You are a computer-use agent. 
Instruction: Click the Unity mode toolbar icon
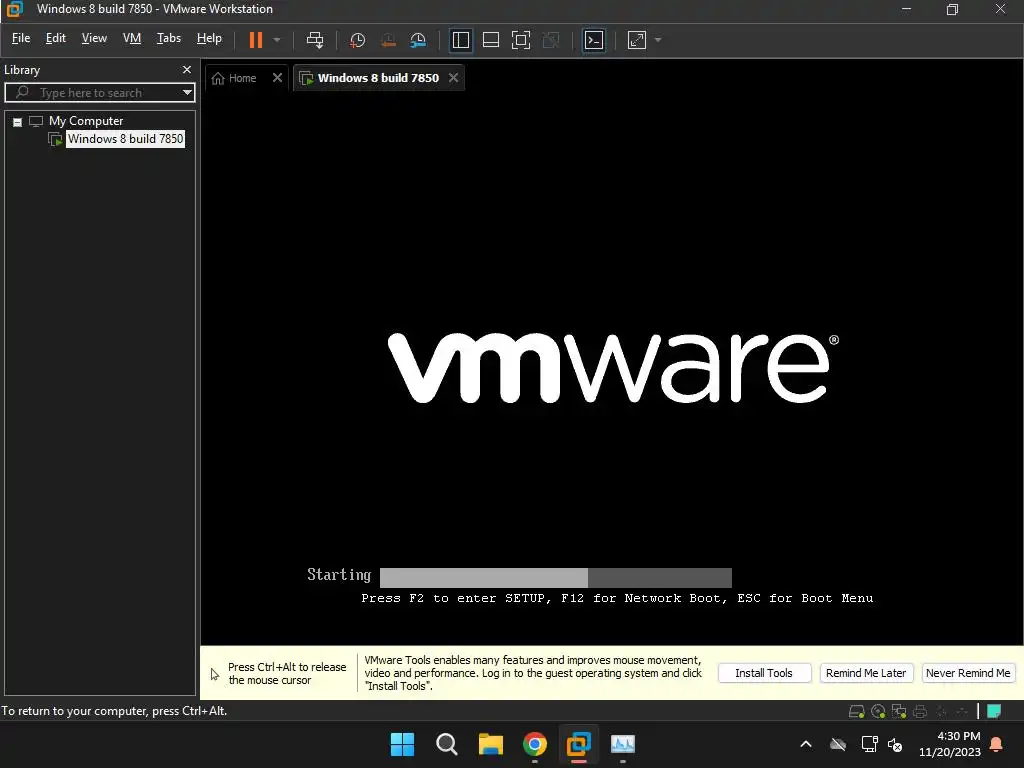tap(551, 40)
